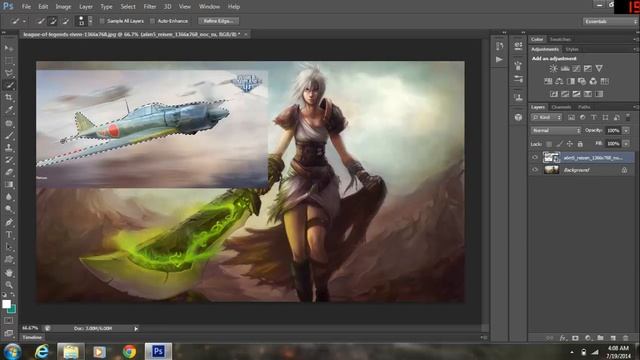Open the History panel icon
Image resolution: width=640 pixels, height=360 pixels.
[500, 46]
